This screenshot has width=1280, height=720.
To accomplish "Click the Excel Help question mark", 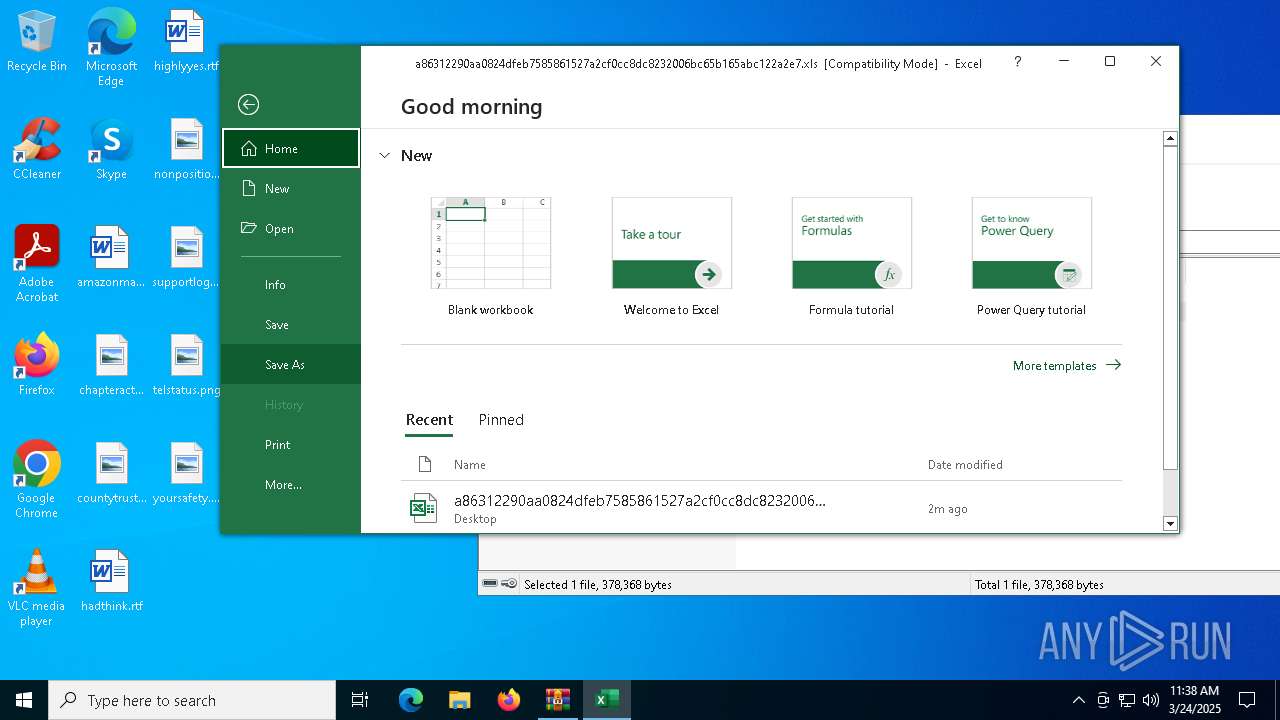I will (1018, 62).
